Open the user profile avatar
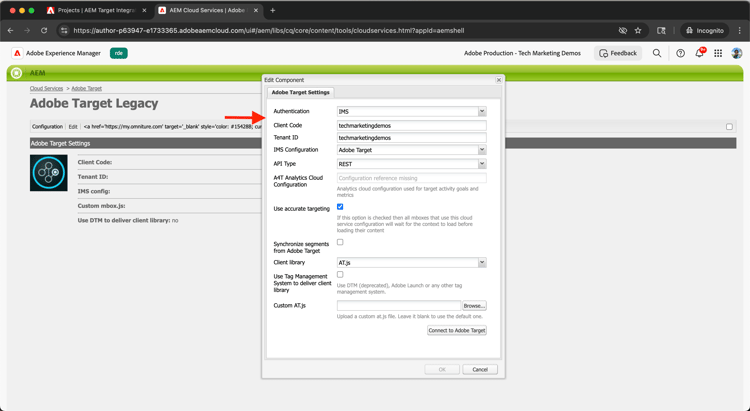The image size is (750, 411). click(x=737, y=53)
